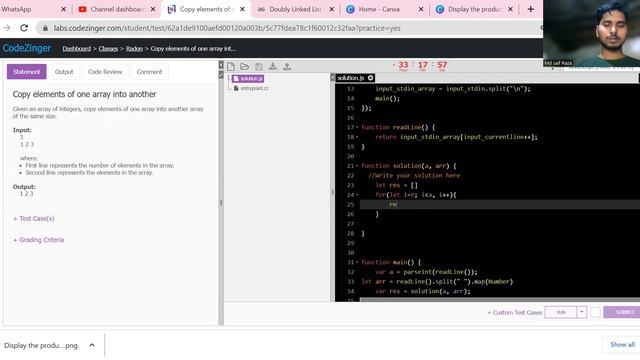
Task: Open a new browser tab with the plus icon
Action: [x=531, y=9]
